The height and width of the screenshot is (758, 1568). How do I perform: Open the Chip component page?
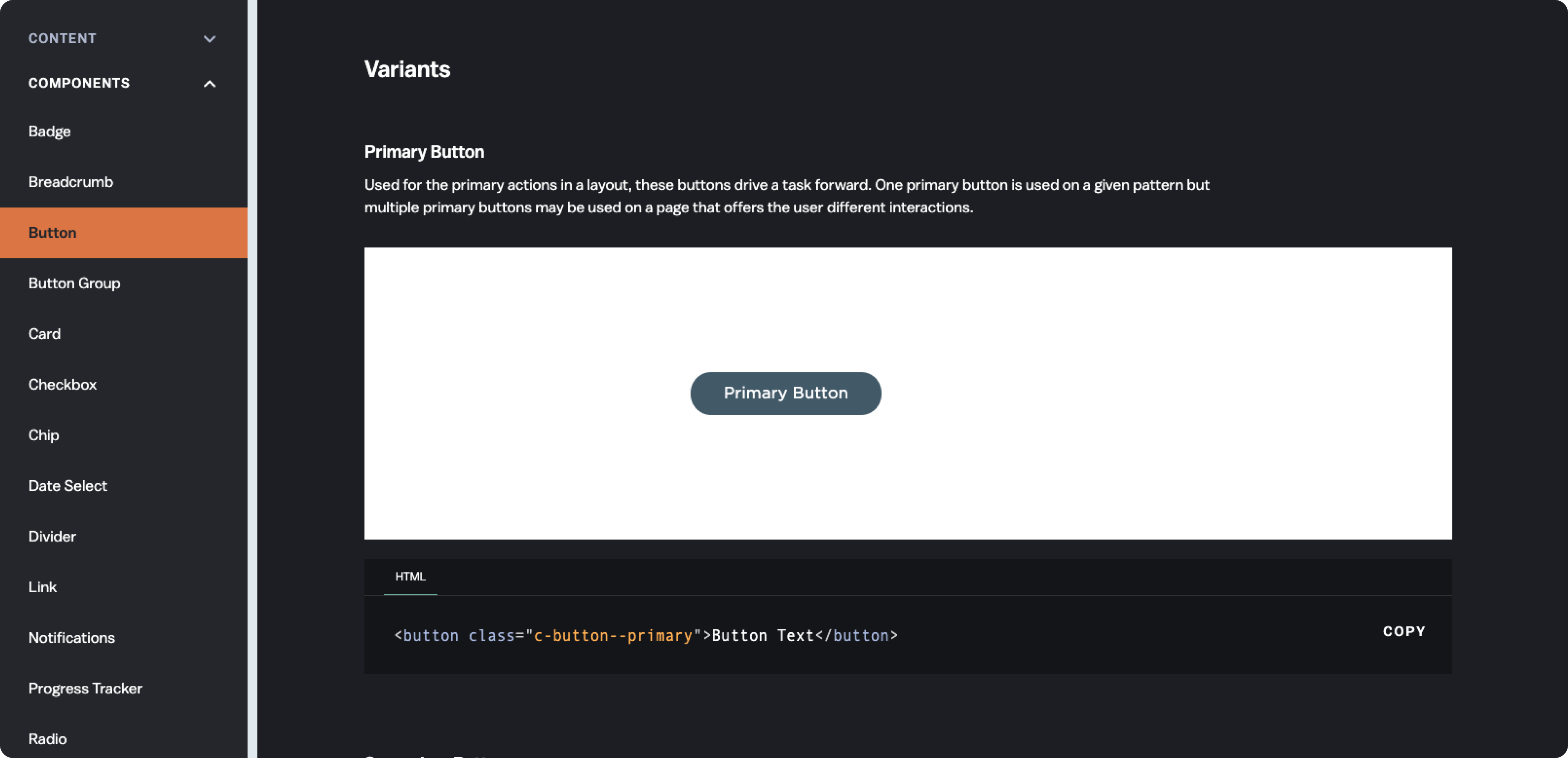click(x=43, y=435)
